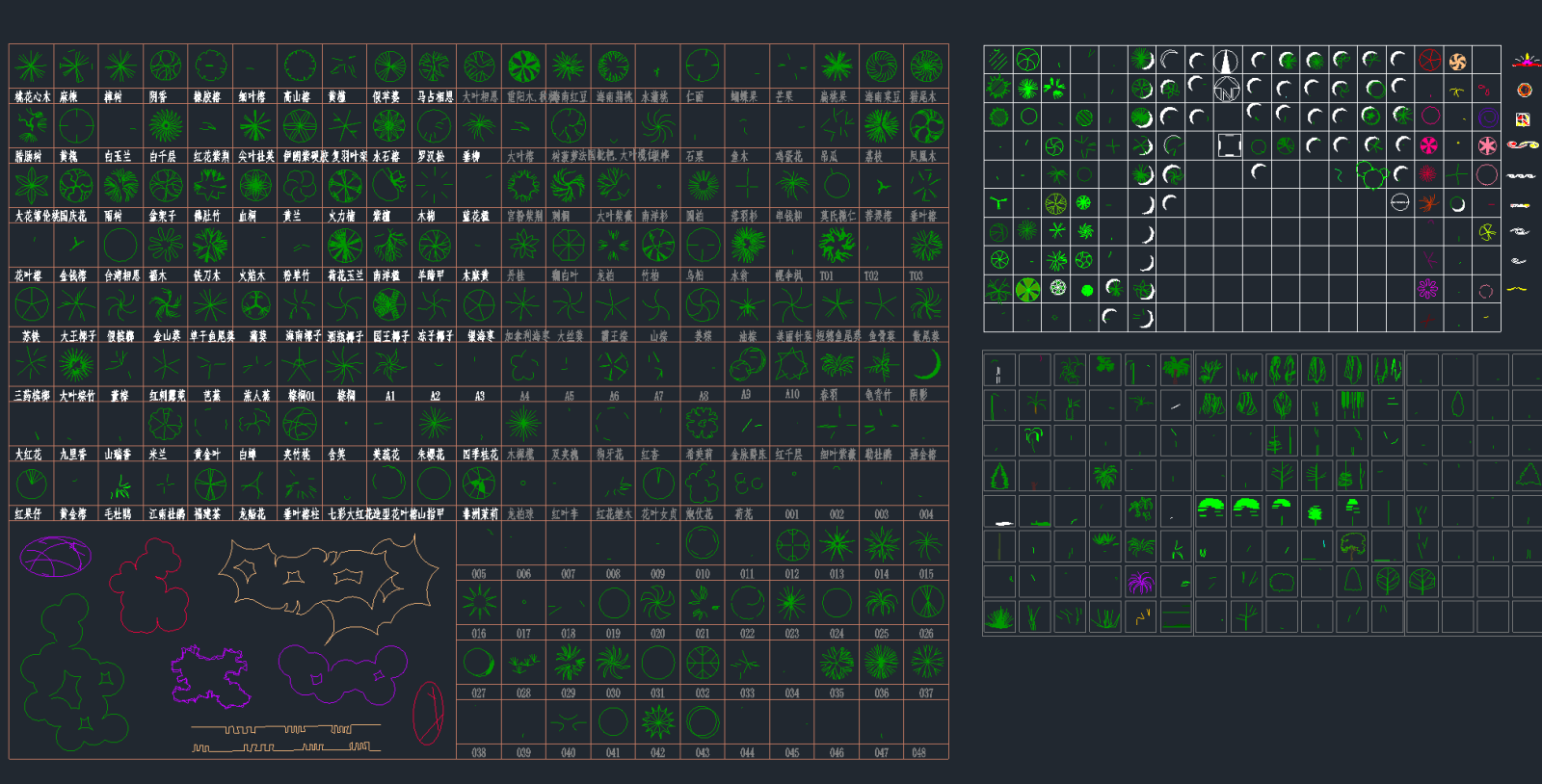Select the plant symbol above 麻楝 label
Image resolution: width=1542 pixels, height=784 pixels.
pyautogui.click(x=75, y=66)
